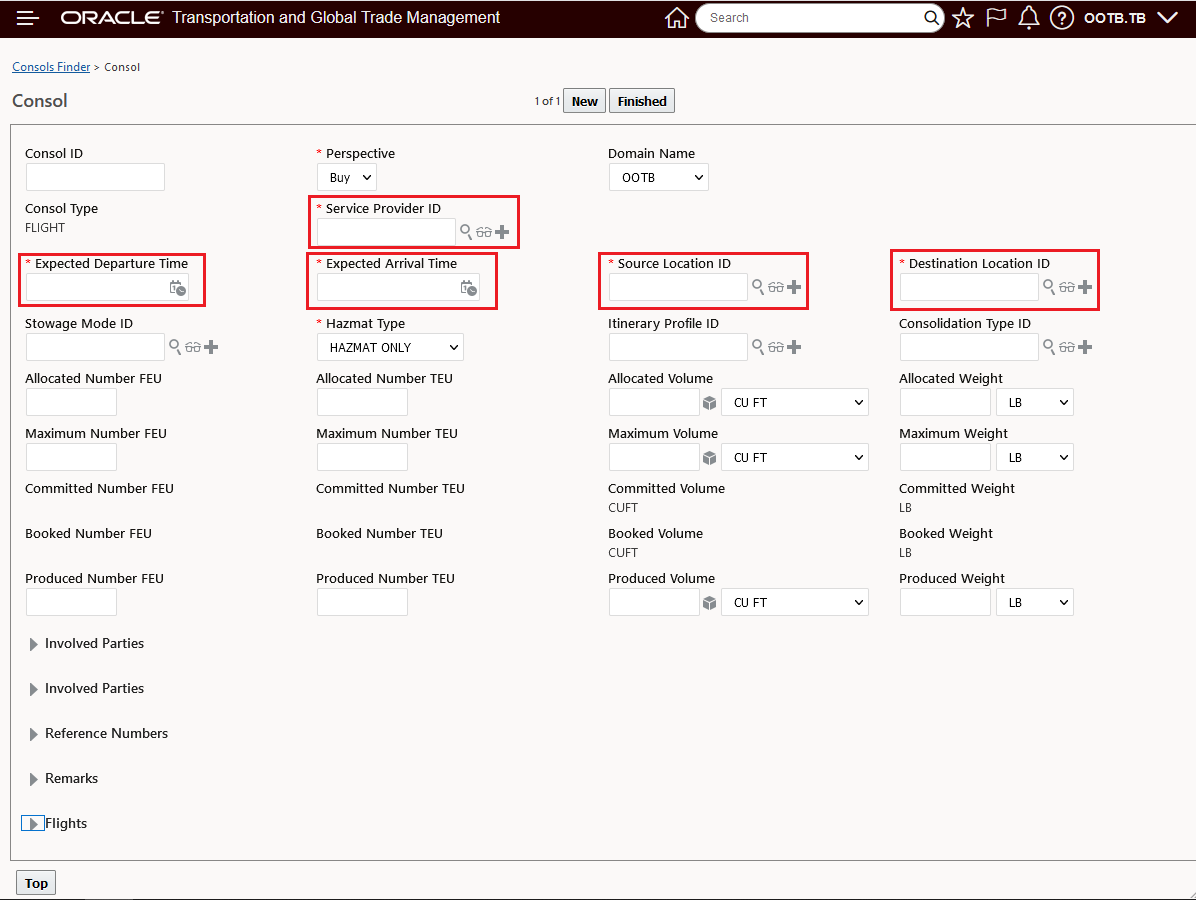1196x900 pixels.
Task: Open Maximum Weight unit dropdown
Action: coord(1035,458)
